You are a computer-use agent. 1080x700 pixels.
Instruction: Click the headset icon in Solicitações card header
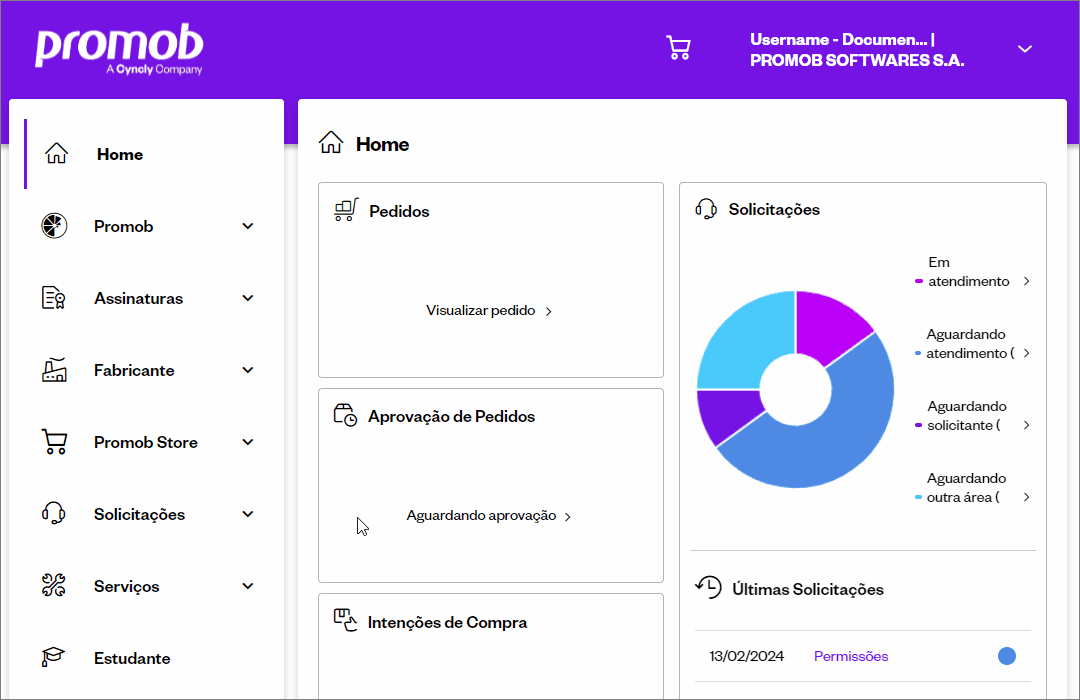pos(706,209)
